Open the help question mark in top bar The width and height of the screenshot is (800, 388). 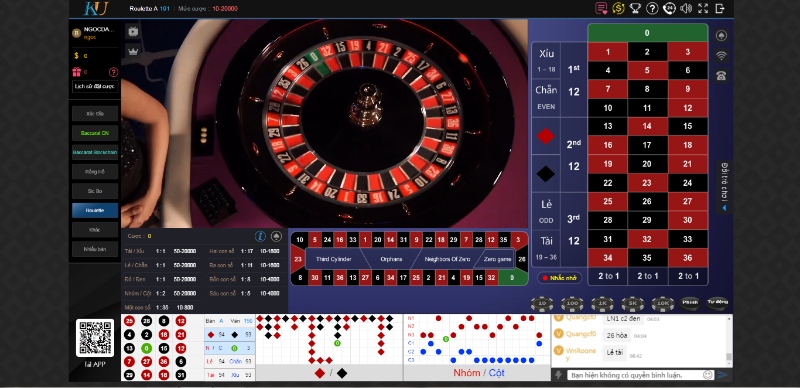click(652, 8)
